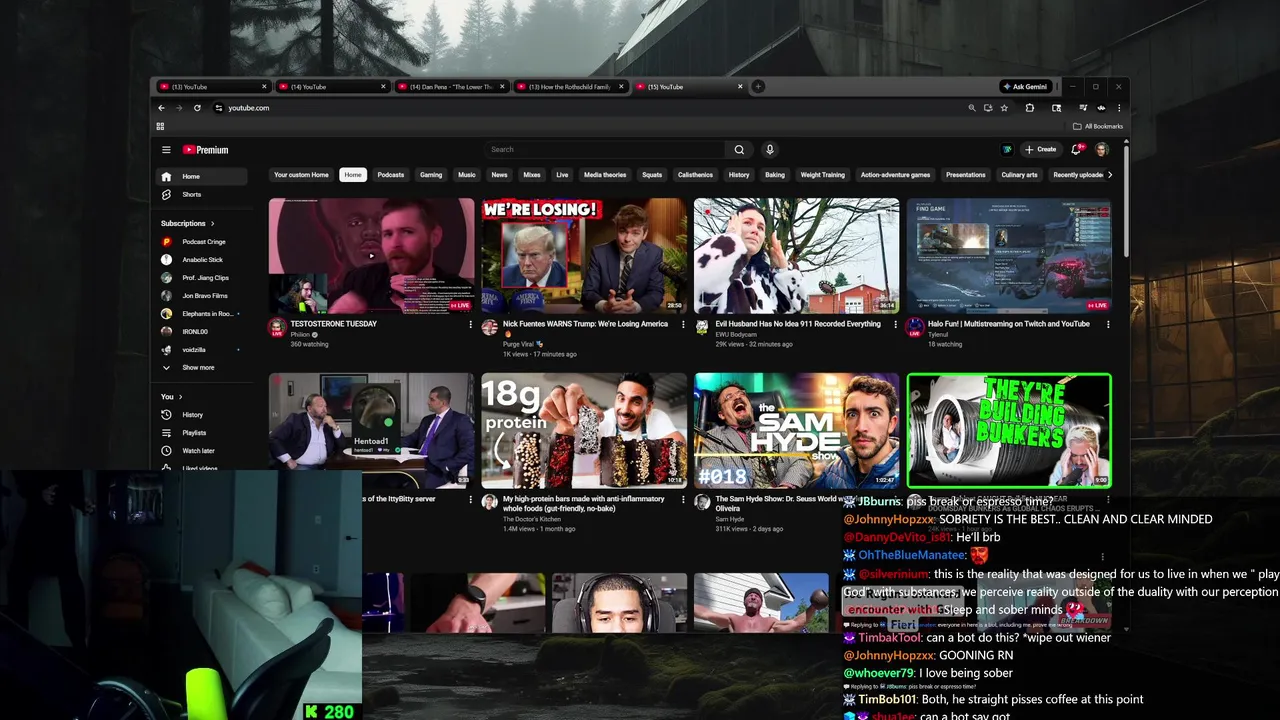Viewport: 1280px width, 720px height.
Task: Switch to the Dan Pena browser tab
Action: click(450, 87)
